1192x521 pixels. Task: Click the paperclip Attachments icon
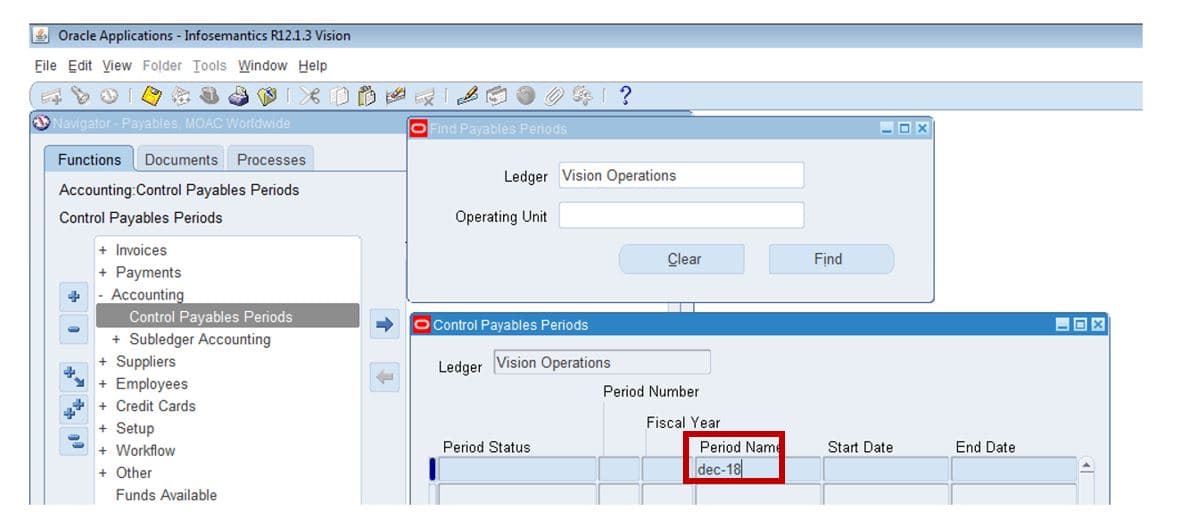[x=554, y=96]
